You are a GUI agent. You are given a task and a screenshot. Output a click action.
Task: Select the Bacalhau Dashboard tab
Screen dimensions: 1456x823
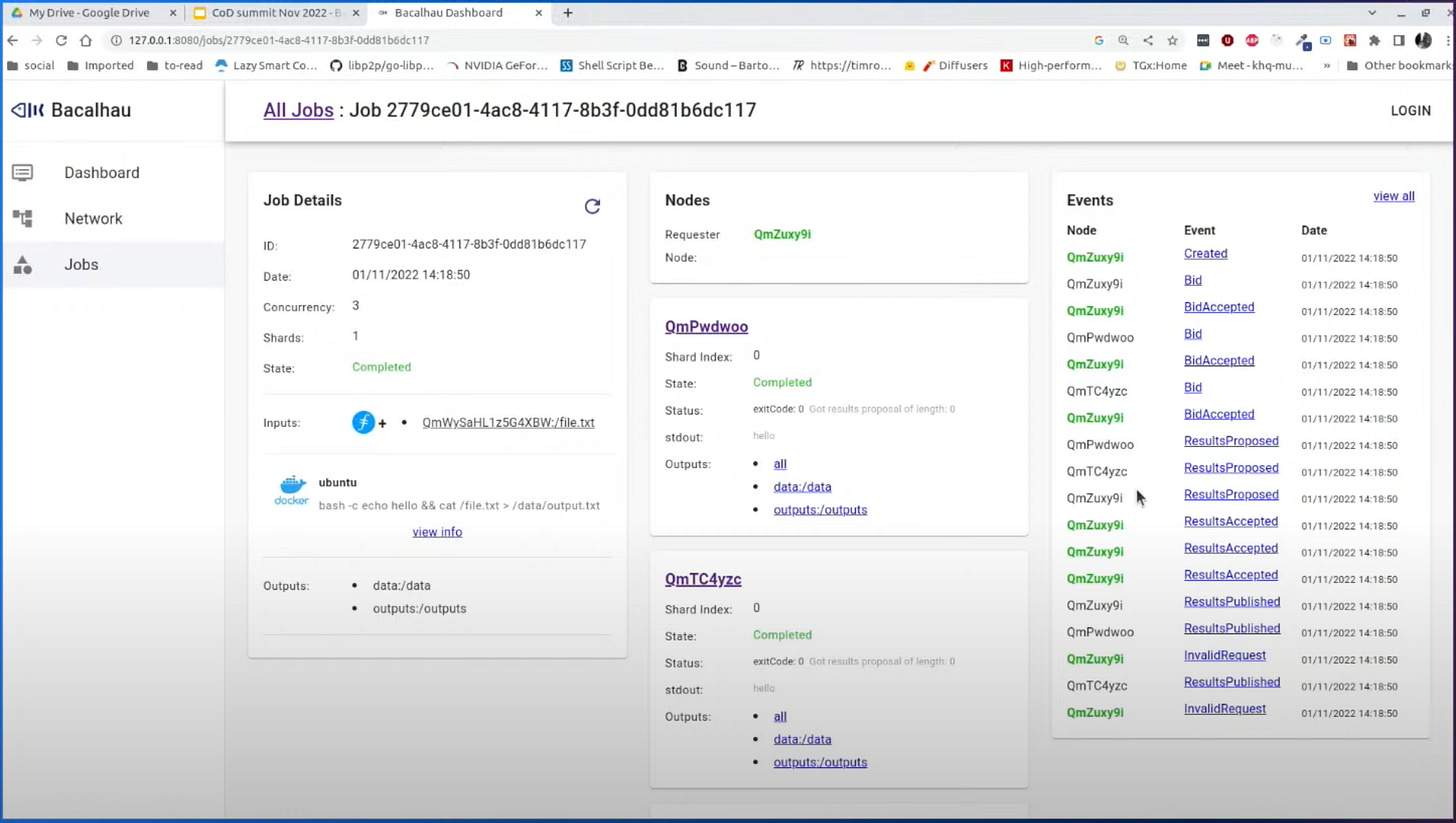[460, 13]
